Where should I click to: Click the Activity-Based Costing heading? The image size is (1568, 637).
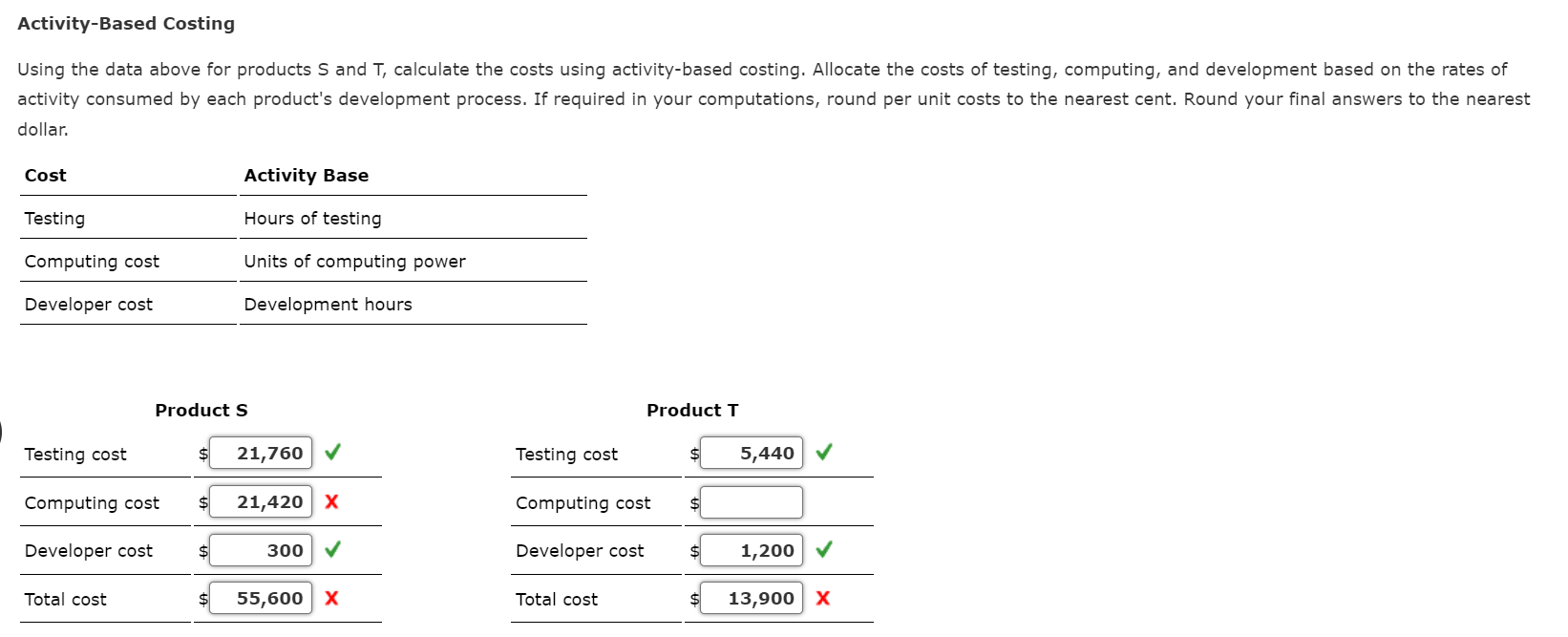[x=125, y=23]
